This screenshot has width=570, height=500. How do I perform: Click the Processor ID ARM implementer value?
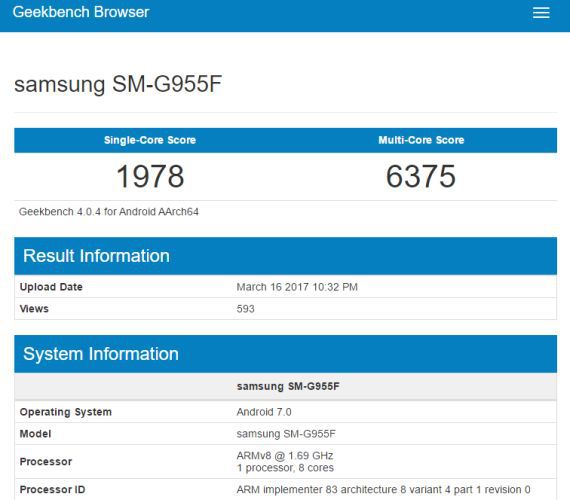384,489
